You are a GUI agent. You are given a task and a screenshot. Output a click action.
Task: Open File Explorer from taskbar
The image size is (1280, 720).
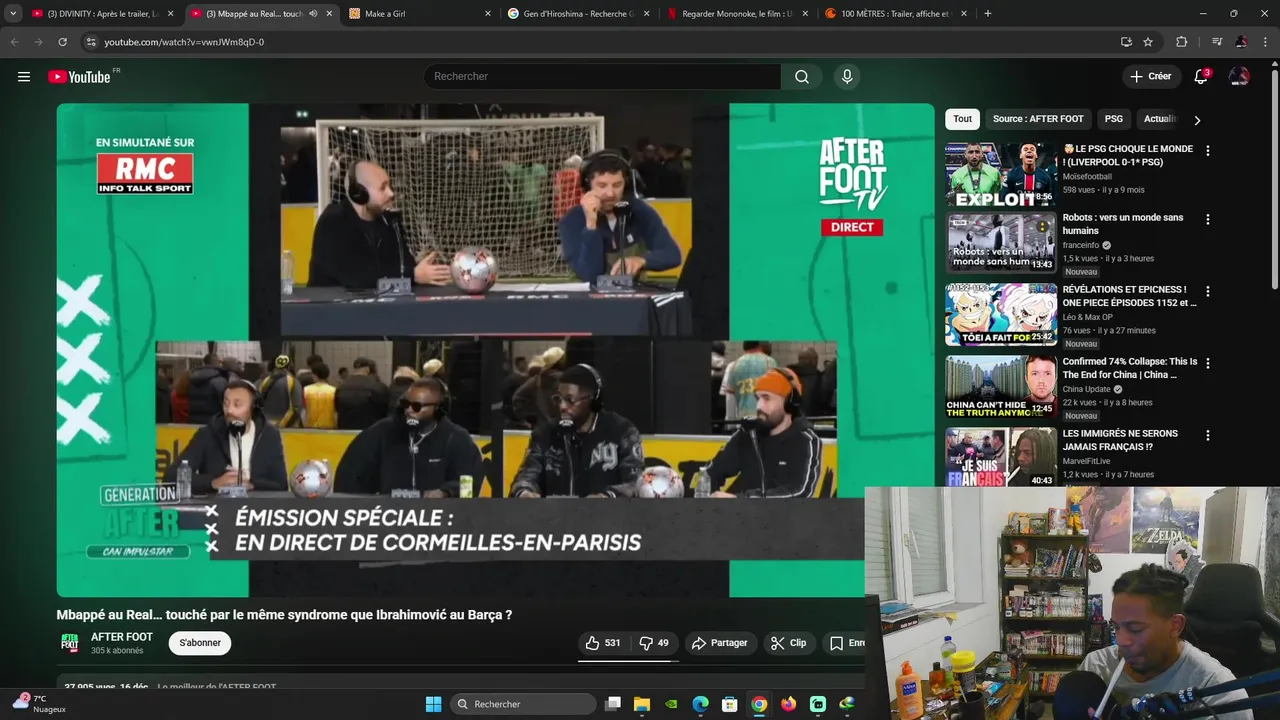(x=642, y=704)
